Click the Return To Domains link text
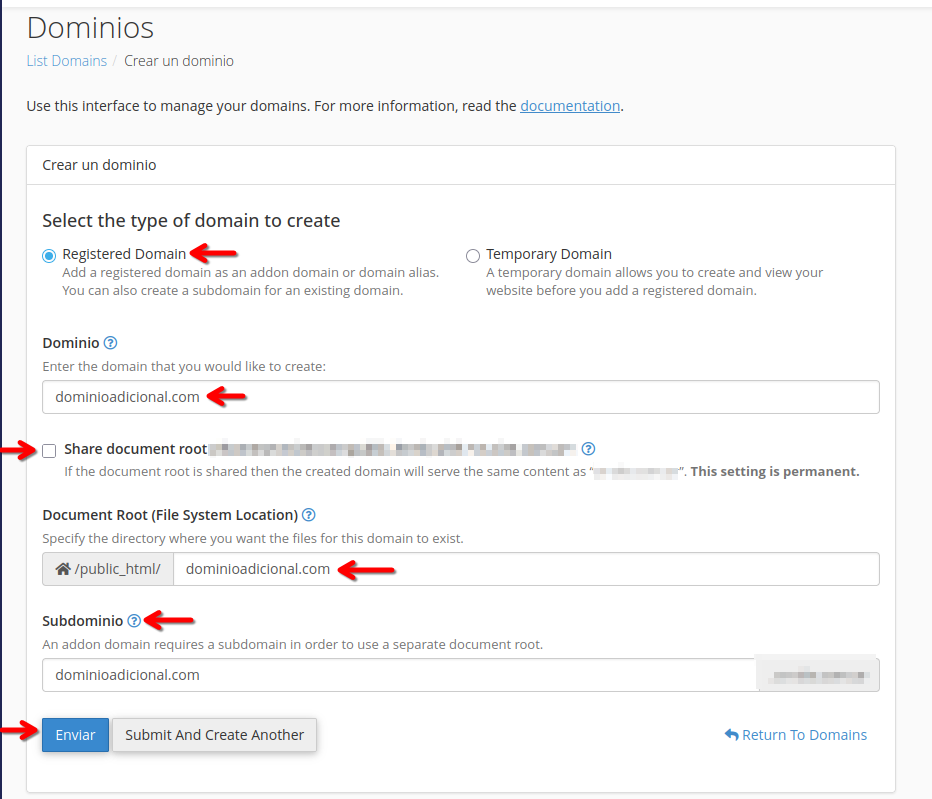 coord(804,735)
